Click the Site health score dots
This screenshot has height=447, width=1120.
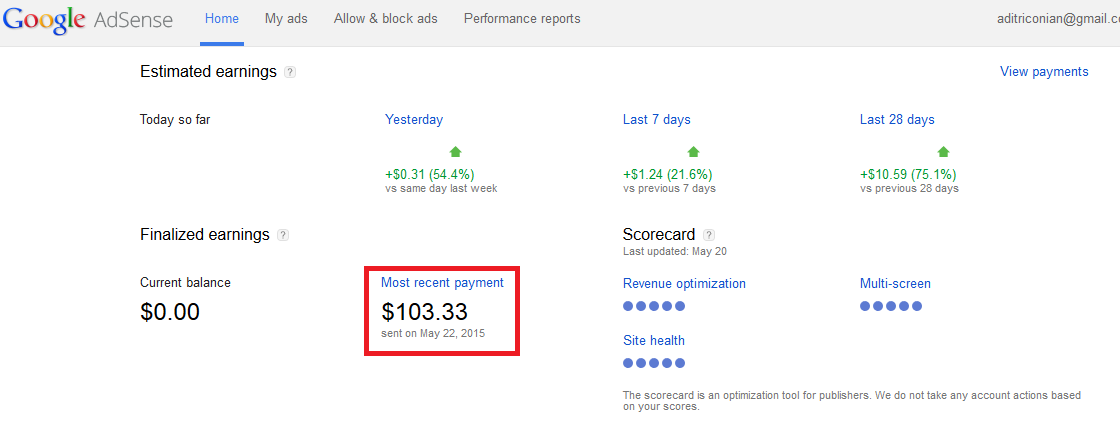pyautogui.click(x=654, y=363)
